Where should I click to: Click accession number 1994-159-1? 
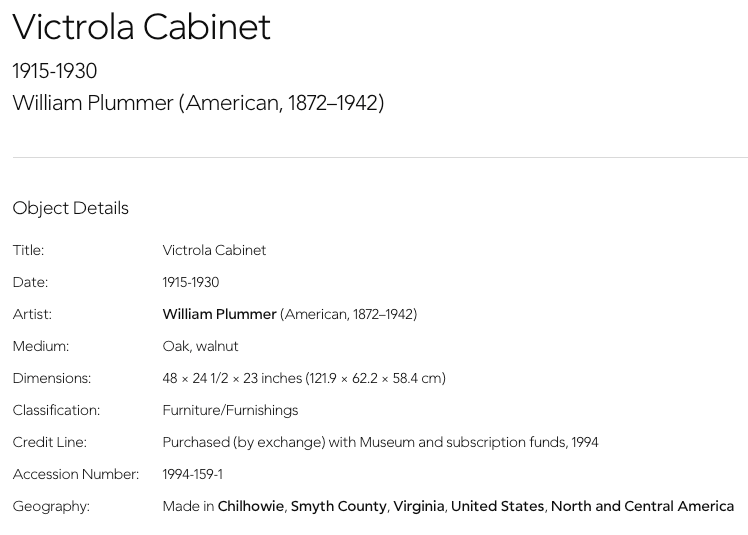(x=192, y=474)
